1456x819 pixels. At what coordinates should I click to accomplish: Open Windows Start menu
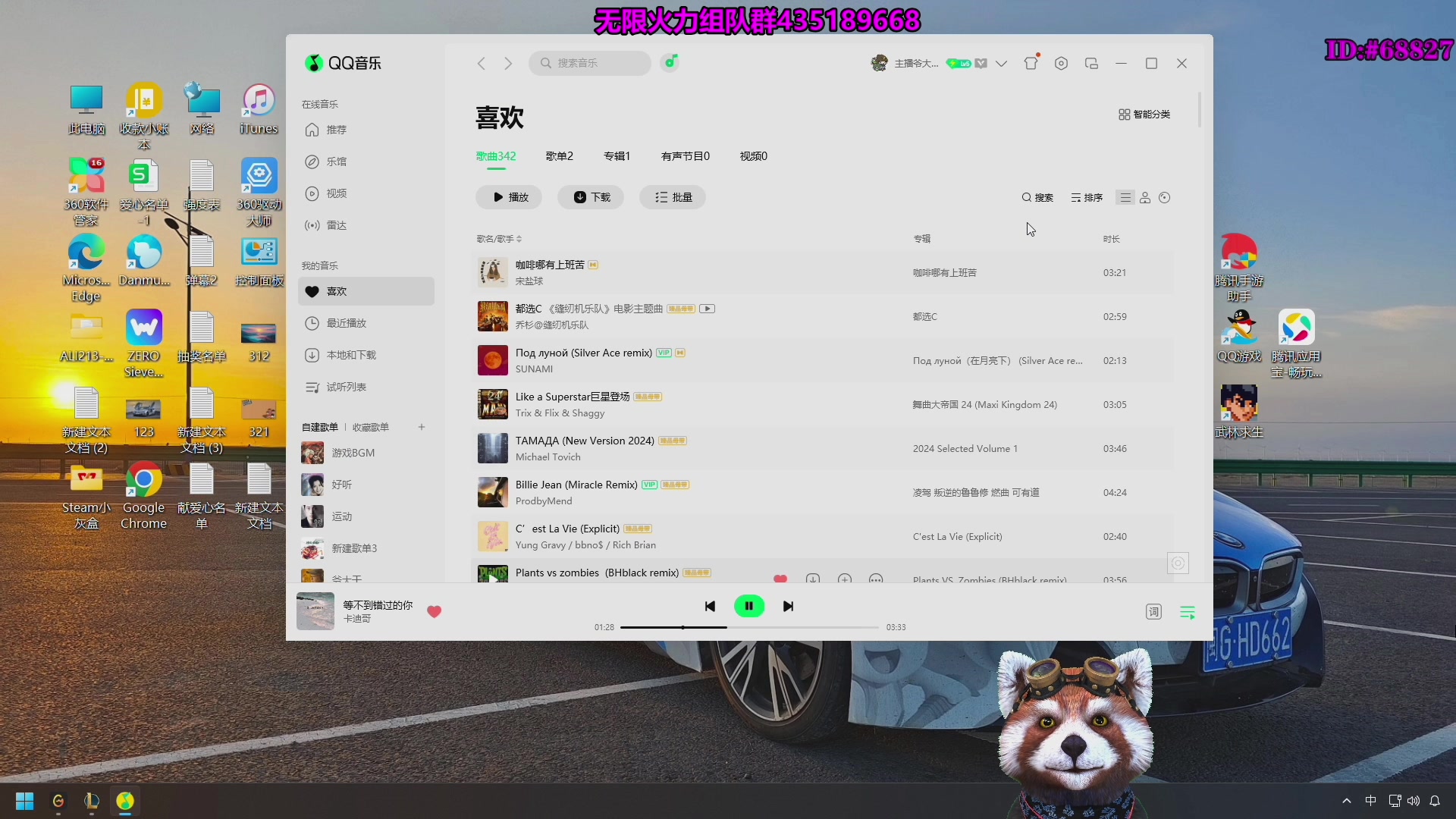pyautogui.click(x=24, y=801)
